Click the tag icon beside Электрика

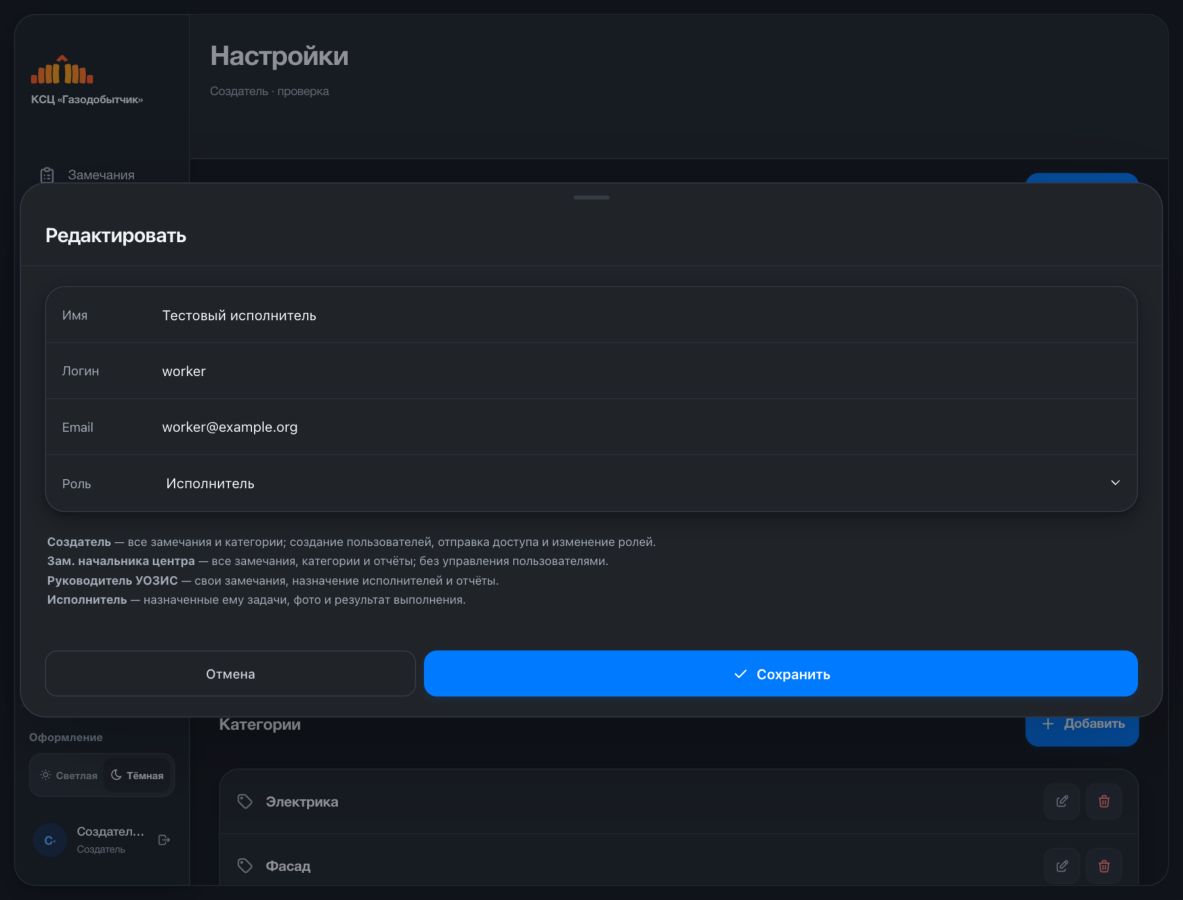244,801
